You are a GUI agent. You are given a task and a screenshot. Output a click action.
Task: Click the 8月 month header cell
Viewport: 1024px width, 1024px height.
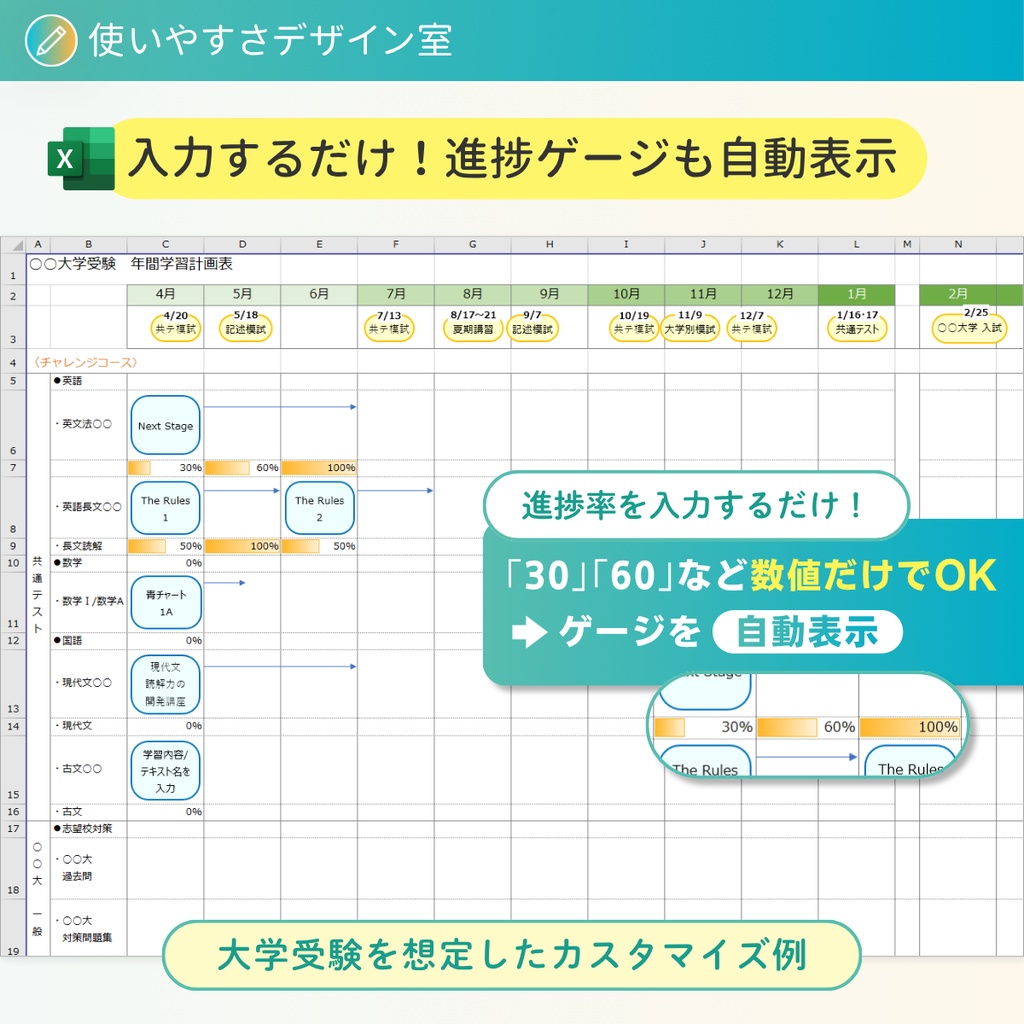coord(473,295)
